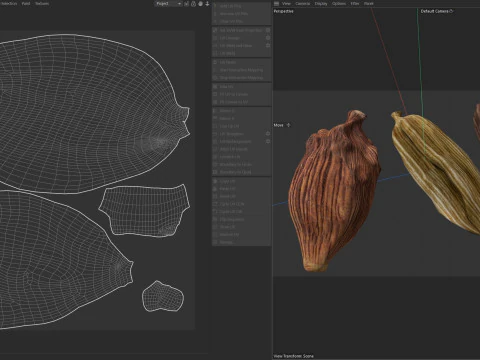The height and width of the screenshot is (360, 480).
Task: Click the Clear UV Pins command
Action: 241,21
